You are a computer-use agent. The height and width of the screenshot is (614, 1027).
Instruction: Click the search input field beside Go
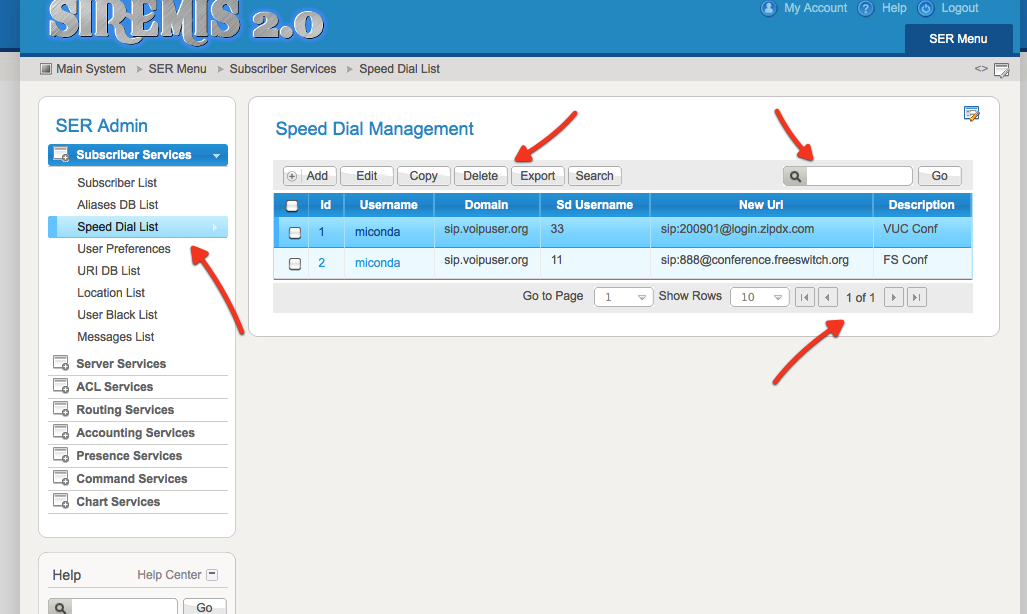[859, 176]
